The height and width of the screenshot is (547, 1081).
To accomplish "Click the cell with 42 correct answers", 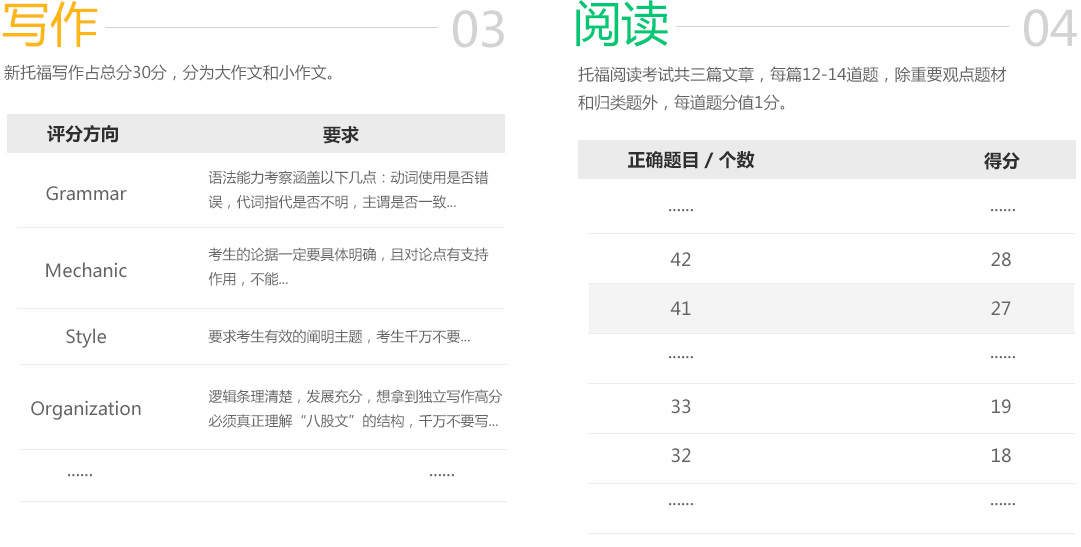I will pyautogui.click(x=680, y=259).
